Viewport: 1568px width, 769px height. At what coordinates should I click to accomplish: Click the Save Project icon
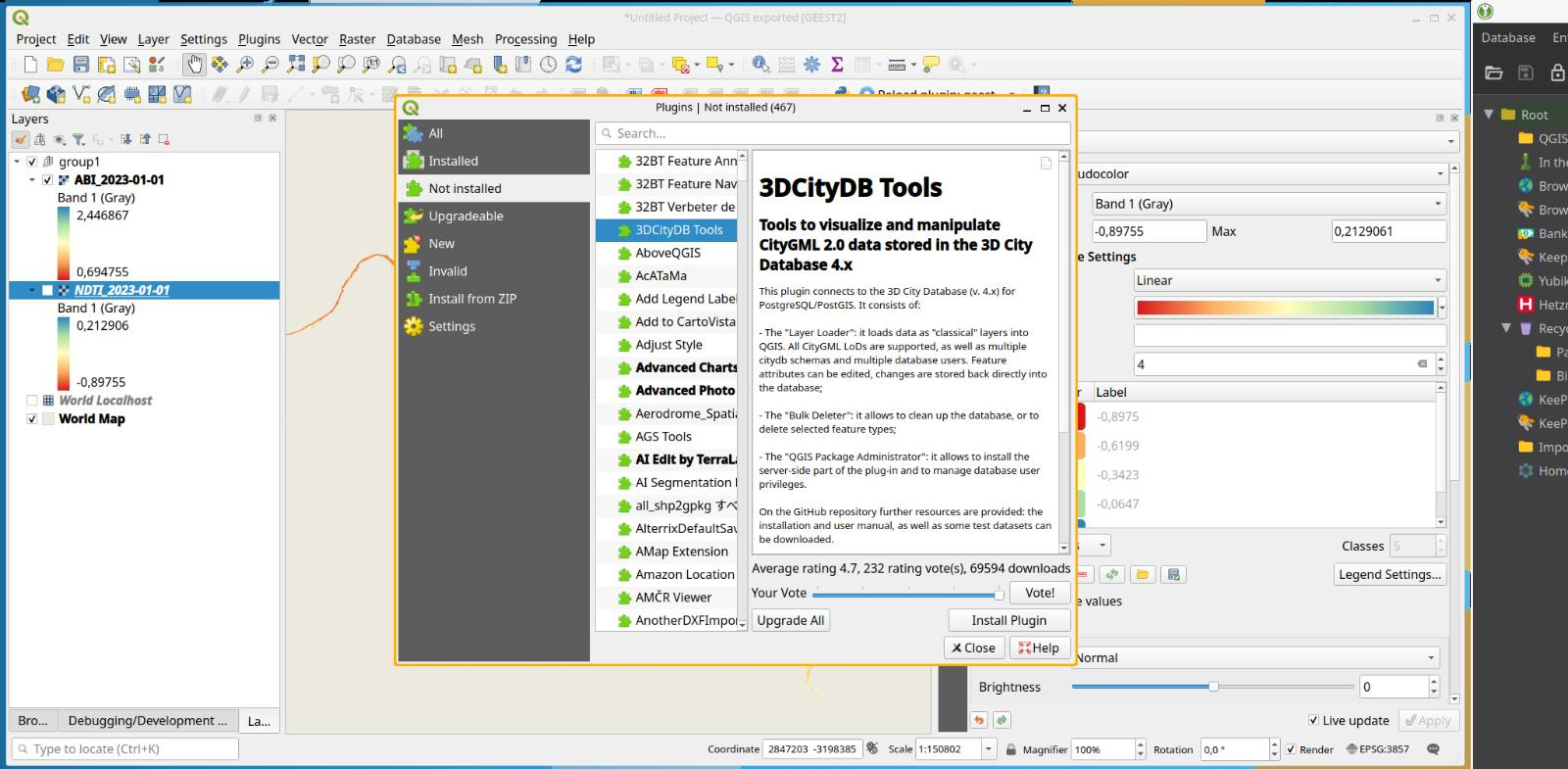(81, 65)
